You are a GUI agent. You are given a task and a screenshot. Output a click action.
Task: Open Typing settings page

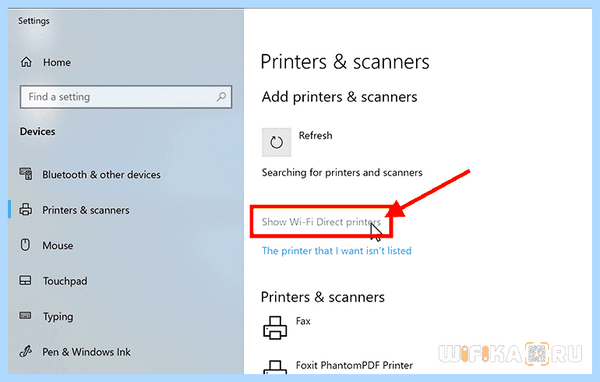[58, 317]
